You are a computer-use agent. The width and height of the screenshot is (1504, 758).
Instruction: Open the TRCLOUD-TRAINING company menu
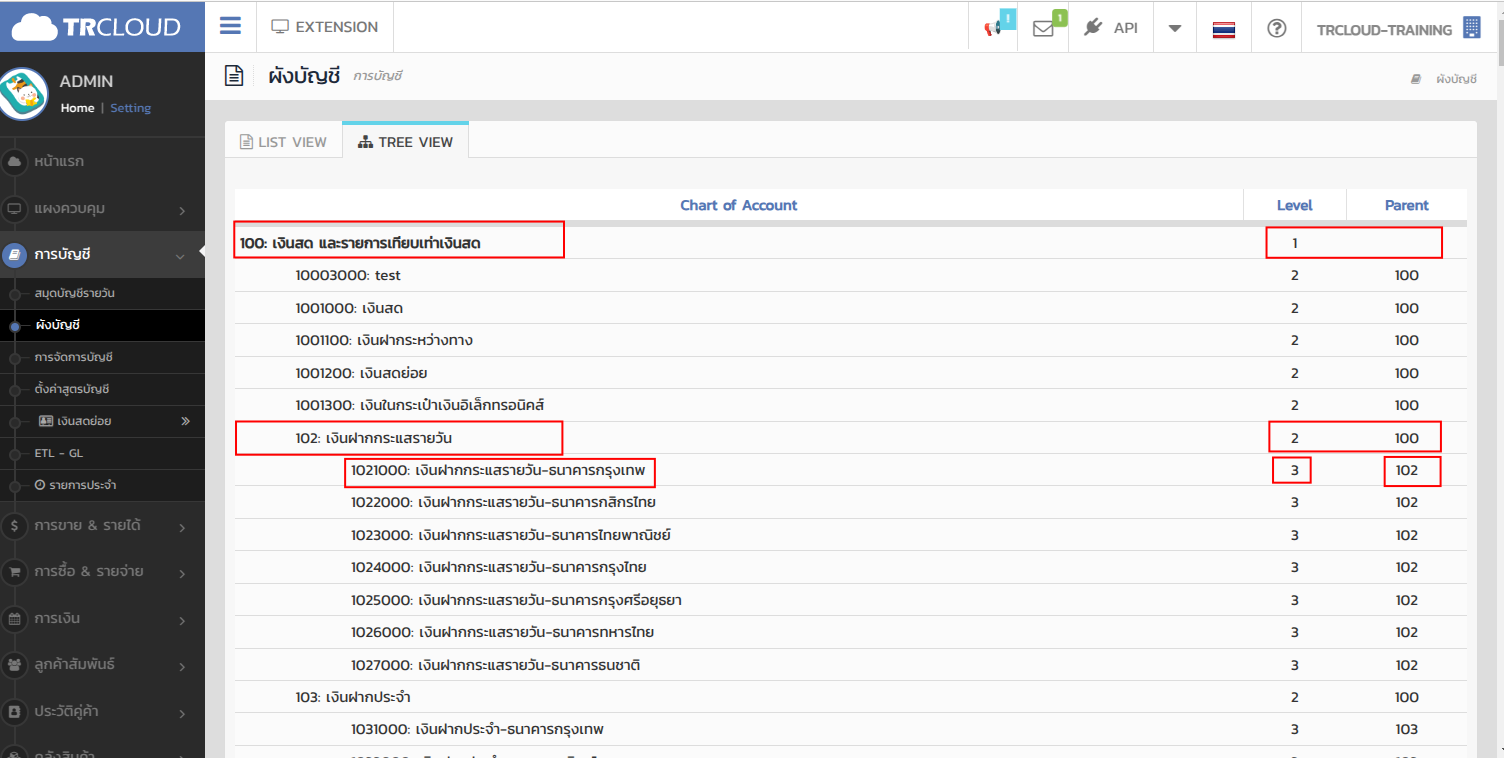coord(1397,29)
